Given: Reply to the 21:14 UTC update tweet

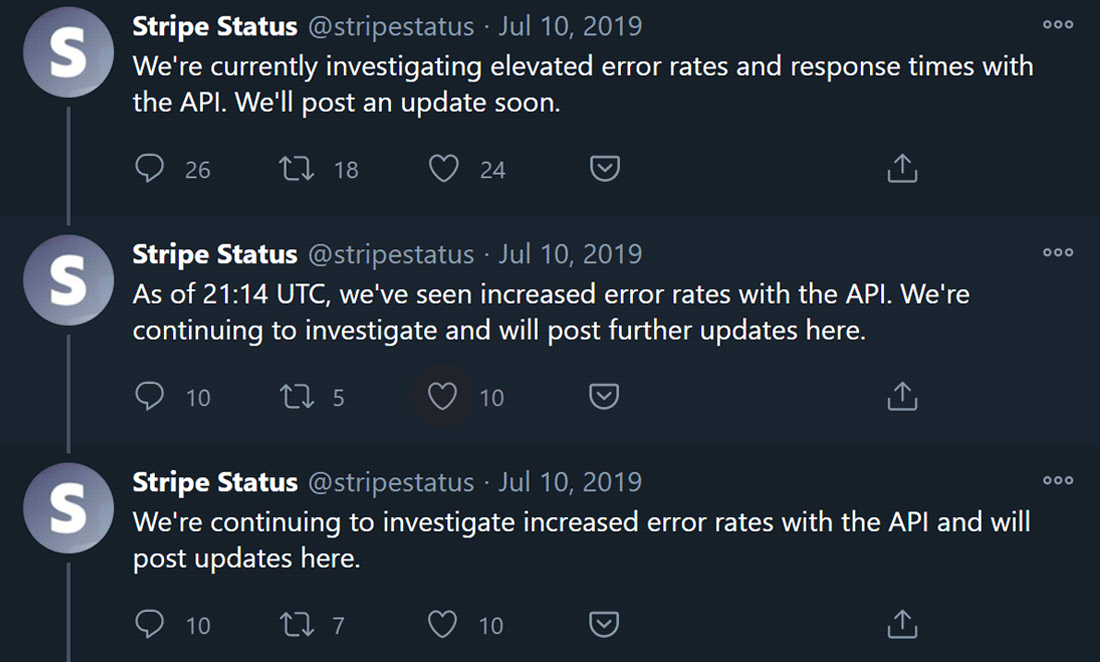Looking at the screenshot, I should tap(150, 396).
